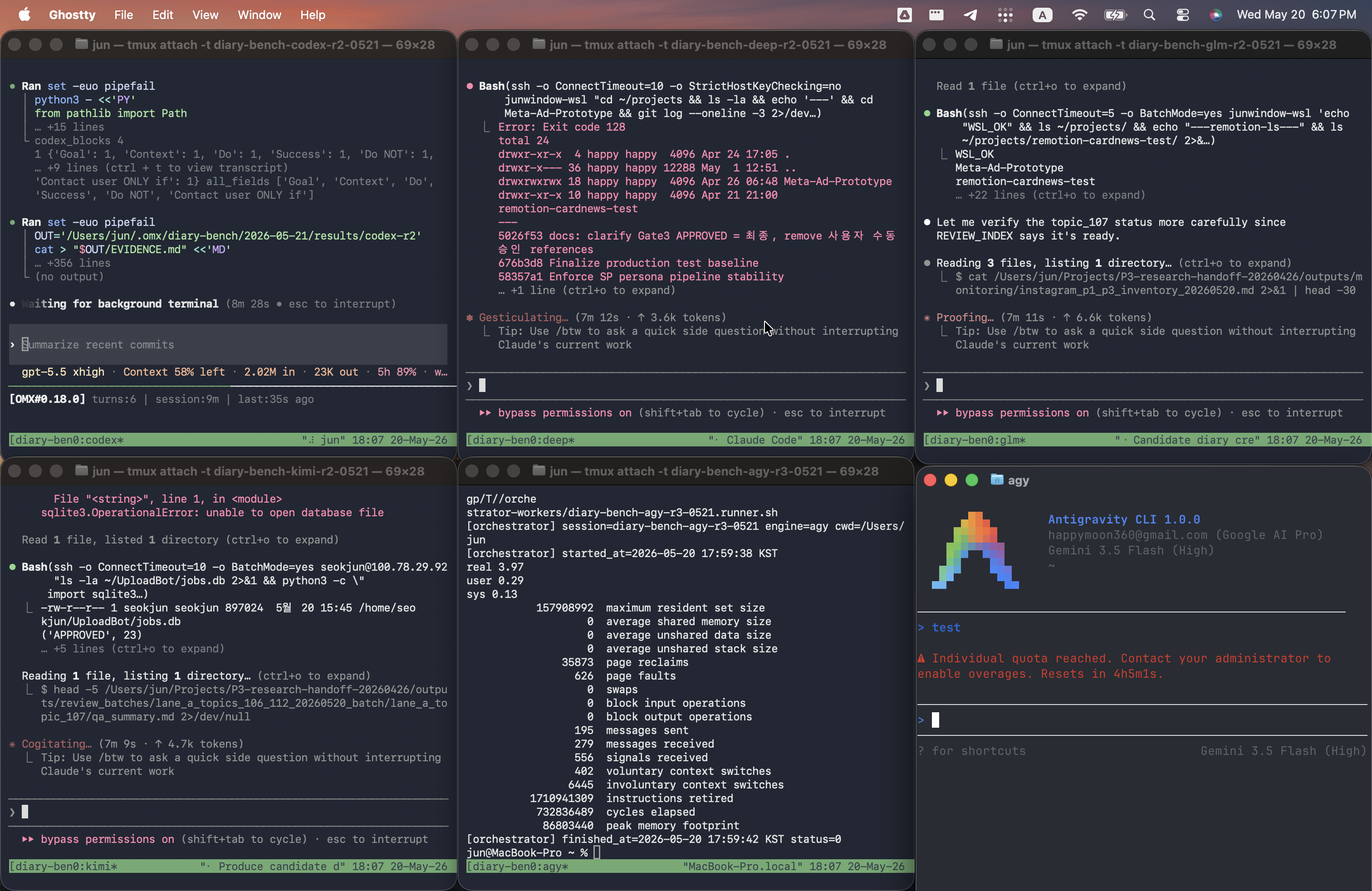Click the folder icon in the diary-bench-kimi window title
Screen dimensions: 1372x891
[x=81, y=471]
